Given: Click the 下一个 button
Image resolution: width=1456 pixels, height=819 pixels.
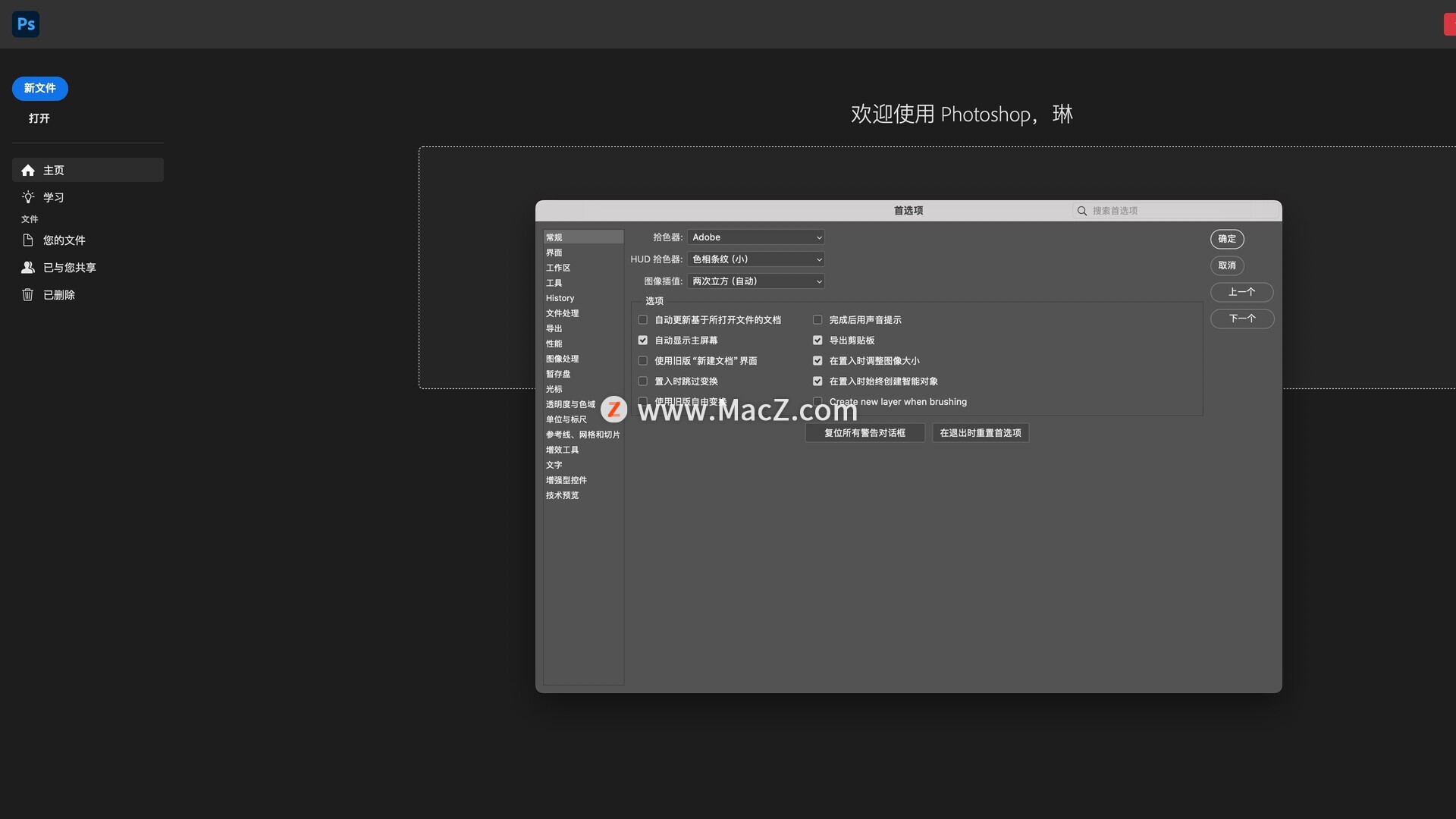Looking at the screenshot, I should (1242, 318).
